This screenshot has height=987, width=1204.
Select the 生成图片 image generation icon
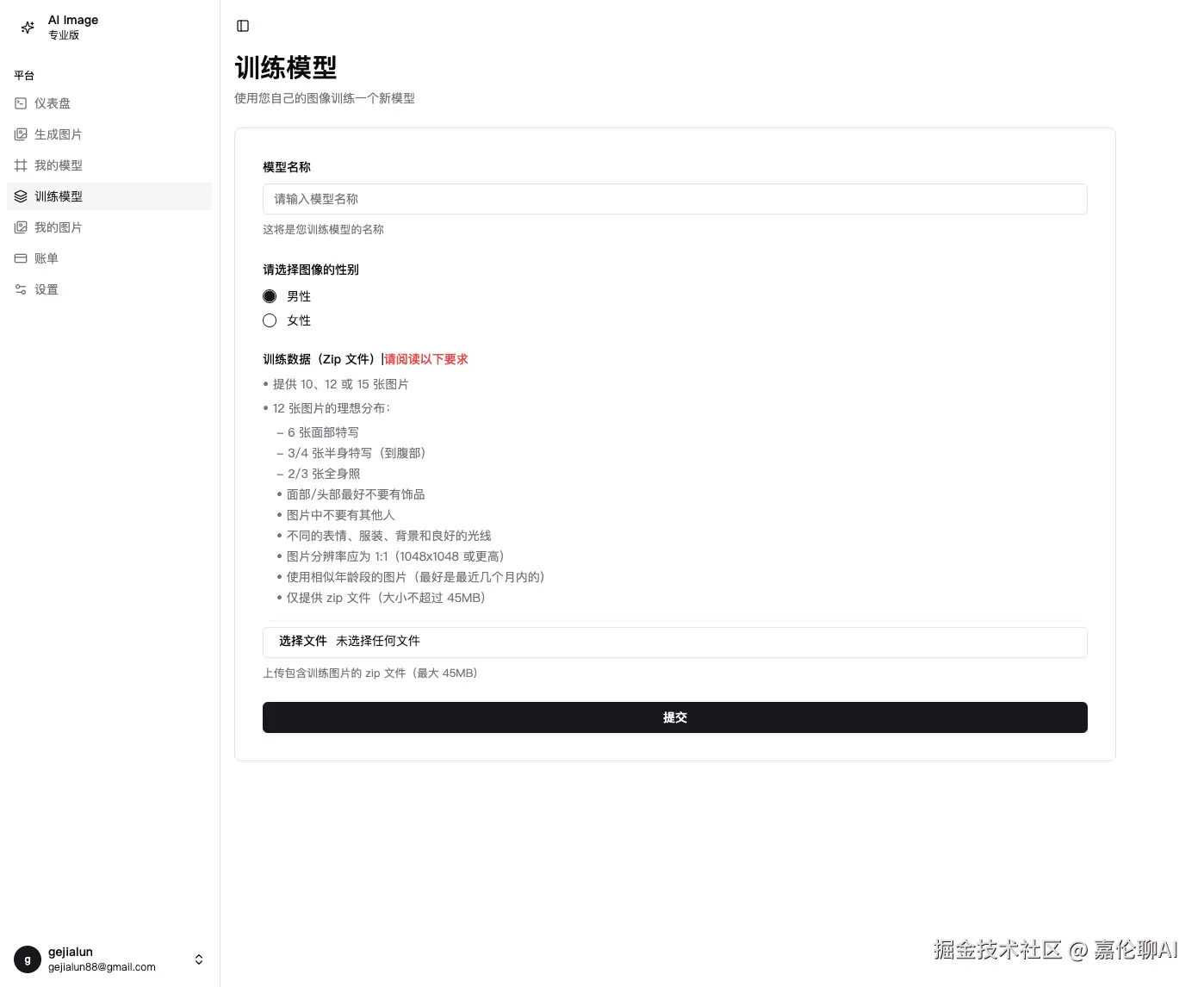(x=20, y=133)
